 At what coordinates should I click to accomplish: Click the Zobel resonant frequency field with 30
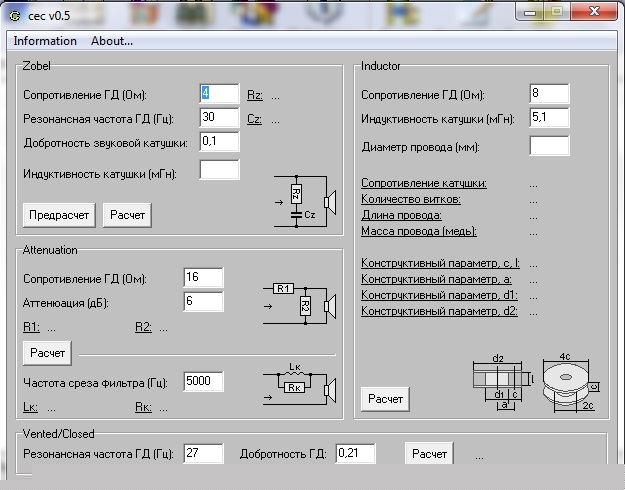[219, 117]
